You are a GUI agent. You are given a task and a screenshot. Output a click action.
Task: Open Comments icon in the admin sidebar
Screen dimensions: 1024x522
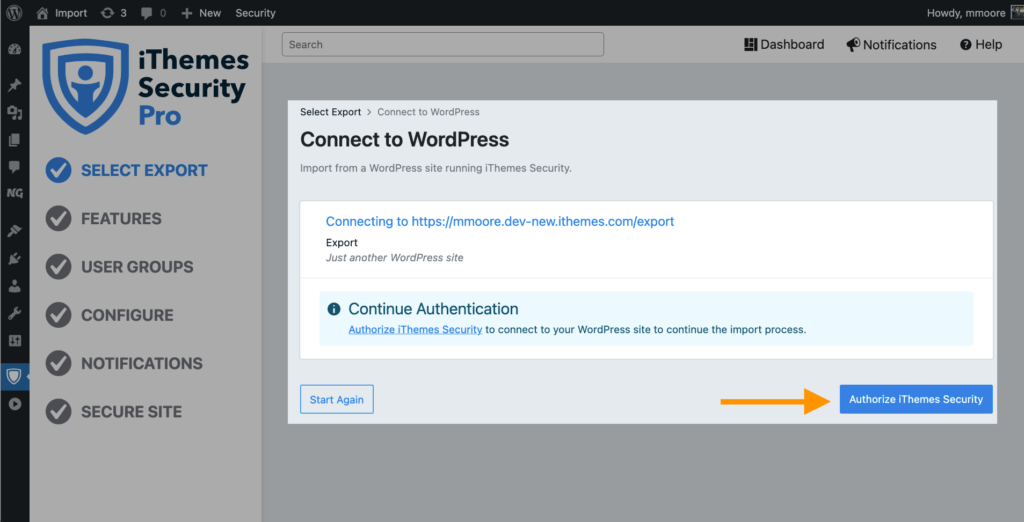pyautogui.click(x=14, y=167)
